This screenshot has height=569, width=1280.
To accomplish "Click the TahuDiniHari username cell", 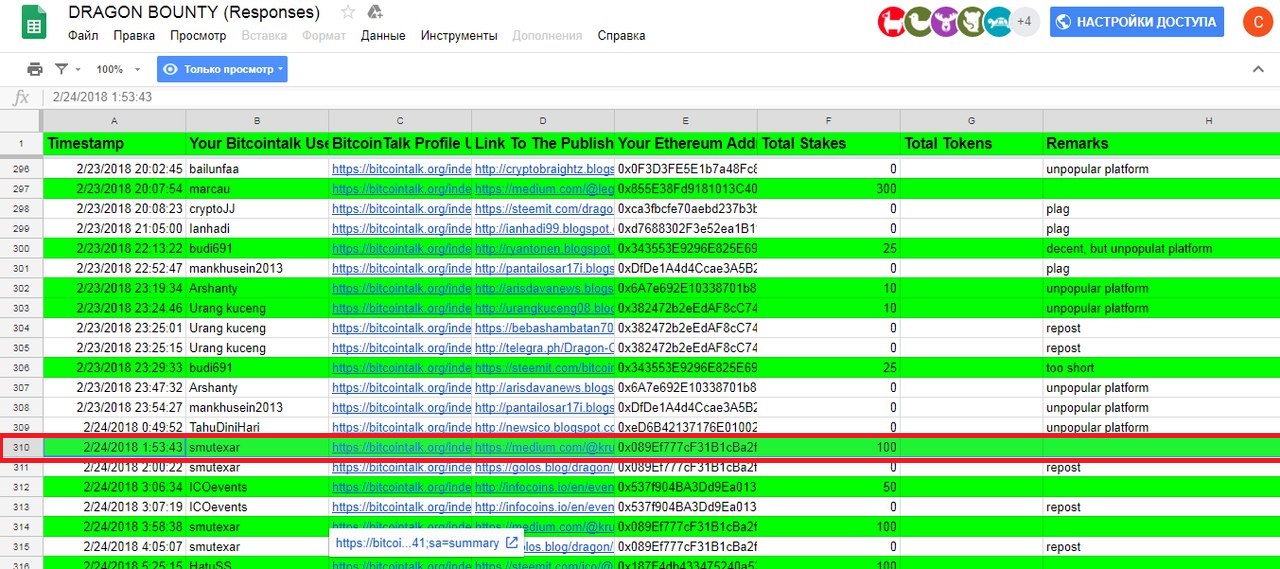I will (x=257, y=427).
